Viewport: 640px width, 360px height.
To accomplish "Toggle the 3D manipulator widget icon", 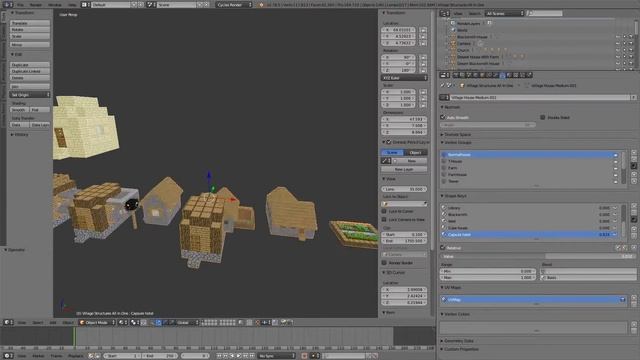I will pos(152,322).
